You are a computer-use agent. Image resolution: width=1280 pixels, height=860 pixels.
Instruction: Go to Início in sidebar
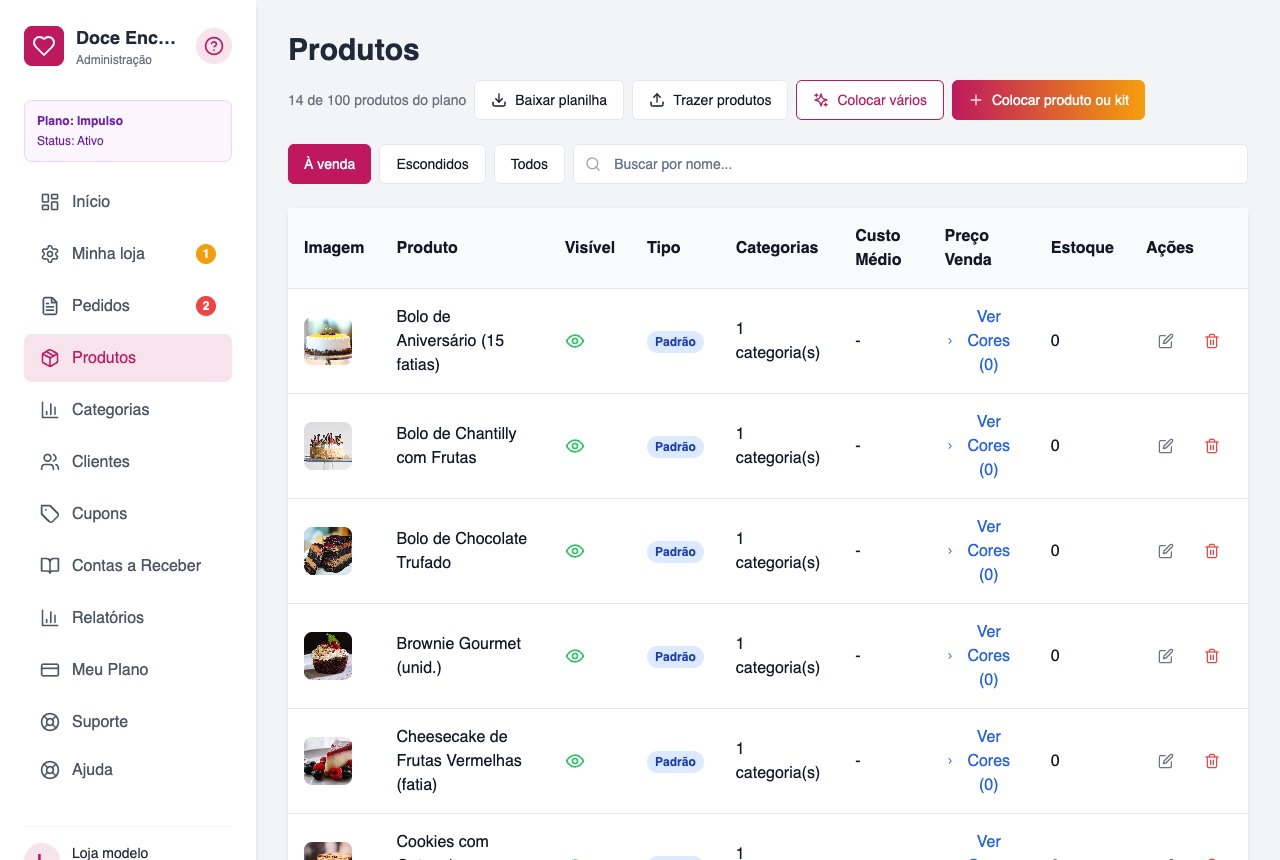[x=128, y=202]
